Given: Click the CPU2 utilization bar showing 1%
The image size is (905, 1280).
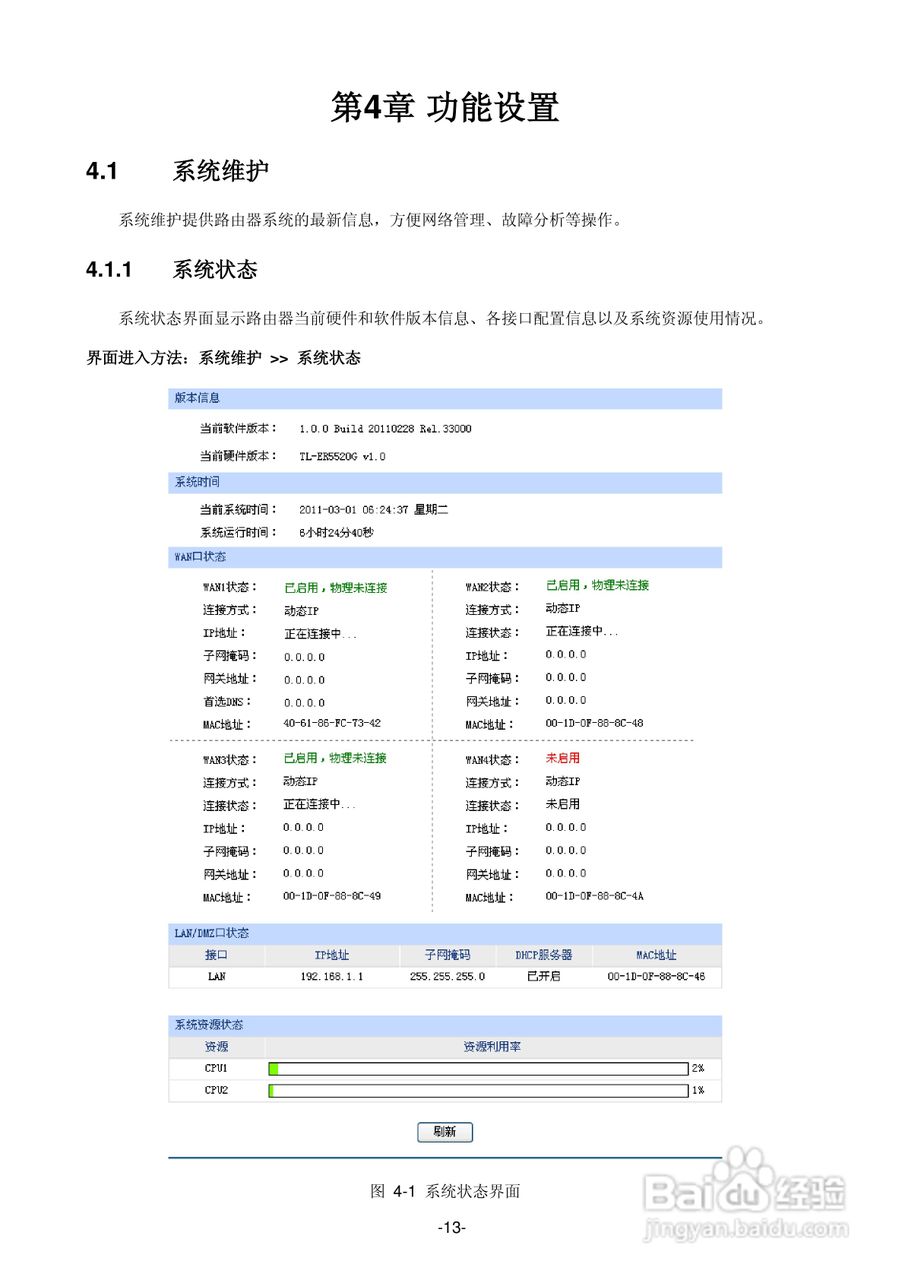Looking at the screenshot, I should coord(477,1091).
